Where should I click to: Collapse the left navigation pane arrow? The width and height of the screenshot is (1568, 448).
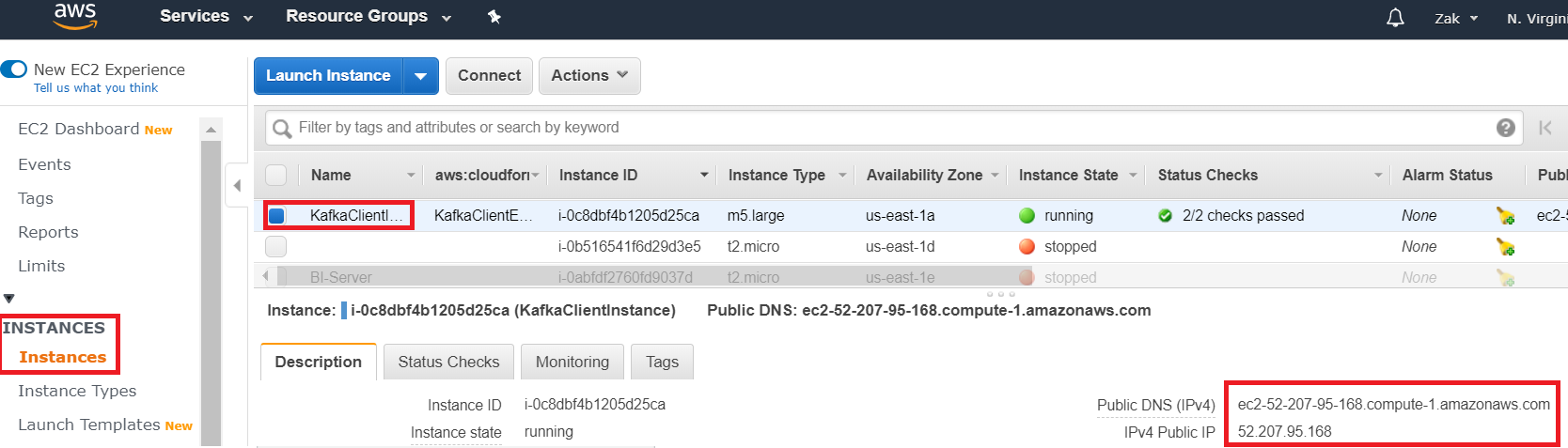click(x=237, y=186)
